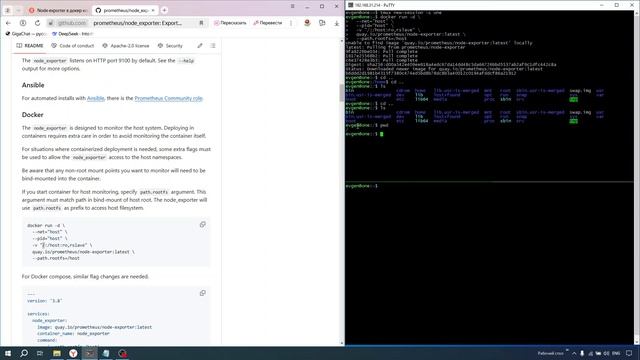Open the downloads icon in browser
Viewport: 640px width, 360px height.
[x=337, y=23]
